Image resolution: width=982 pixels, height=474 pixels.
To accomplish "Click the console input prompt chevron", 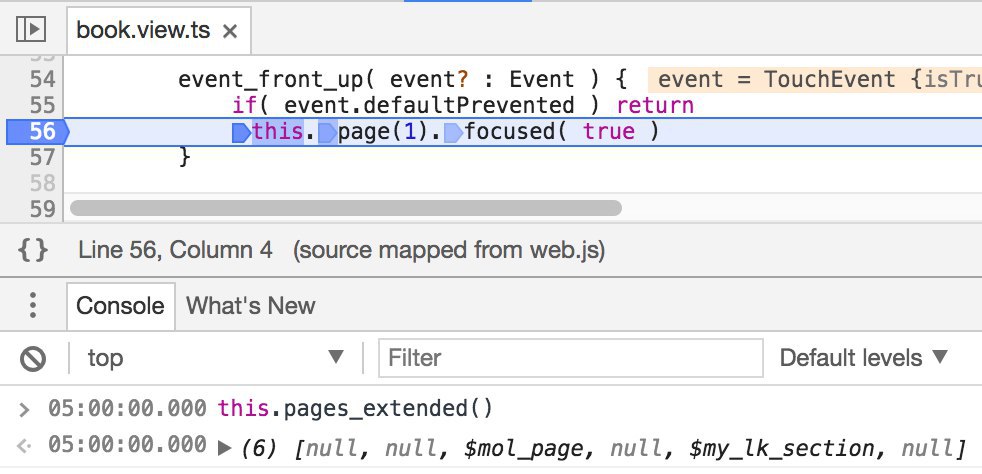I will click(x=24, y=410).
